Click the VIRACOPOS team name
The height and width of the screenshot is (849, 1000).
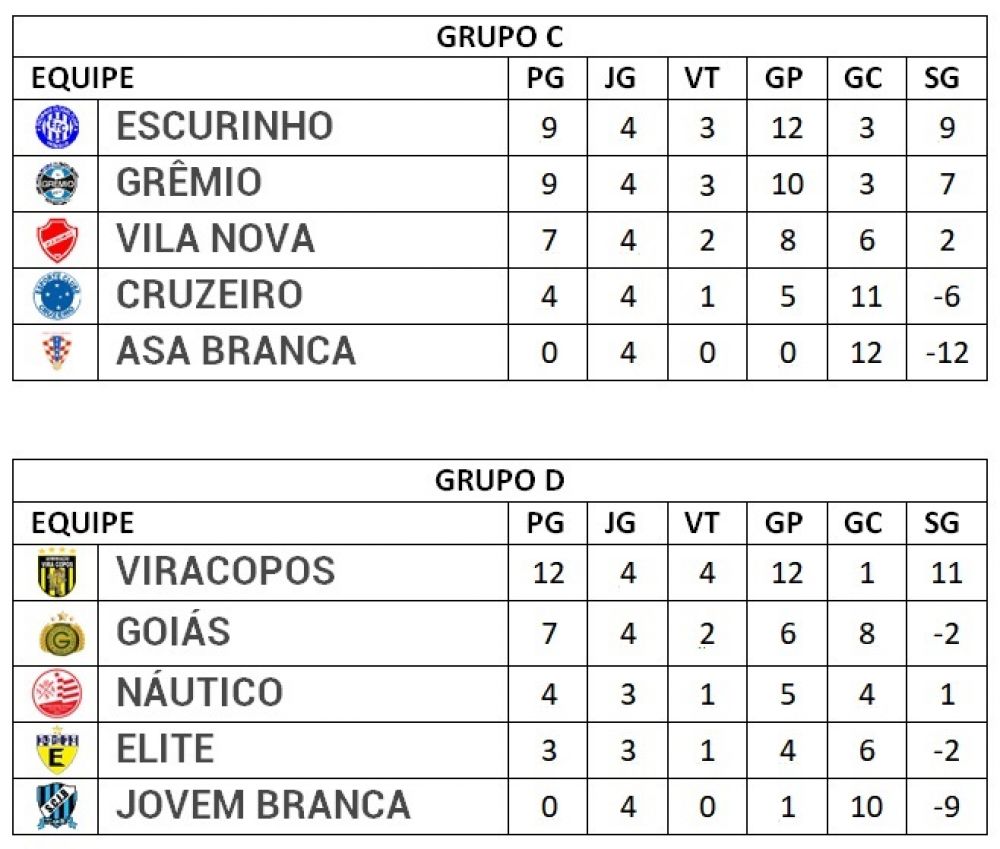click(225, 571)
